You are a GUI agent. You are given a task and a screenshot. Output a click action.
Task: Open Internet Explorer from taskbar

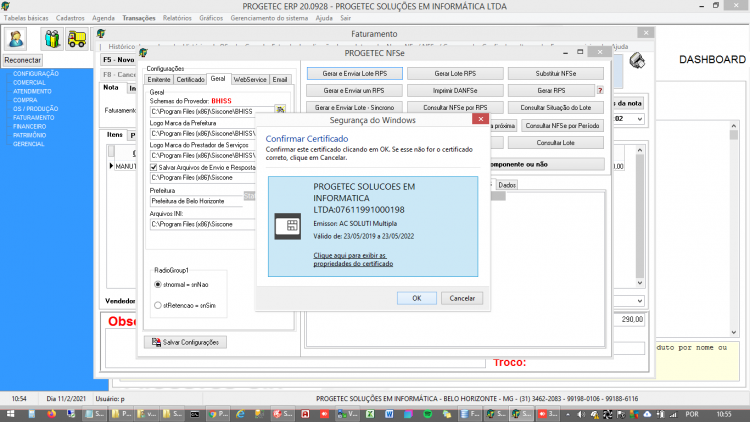[x=240, y=414]
